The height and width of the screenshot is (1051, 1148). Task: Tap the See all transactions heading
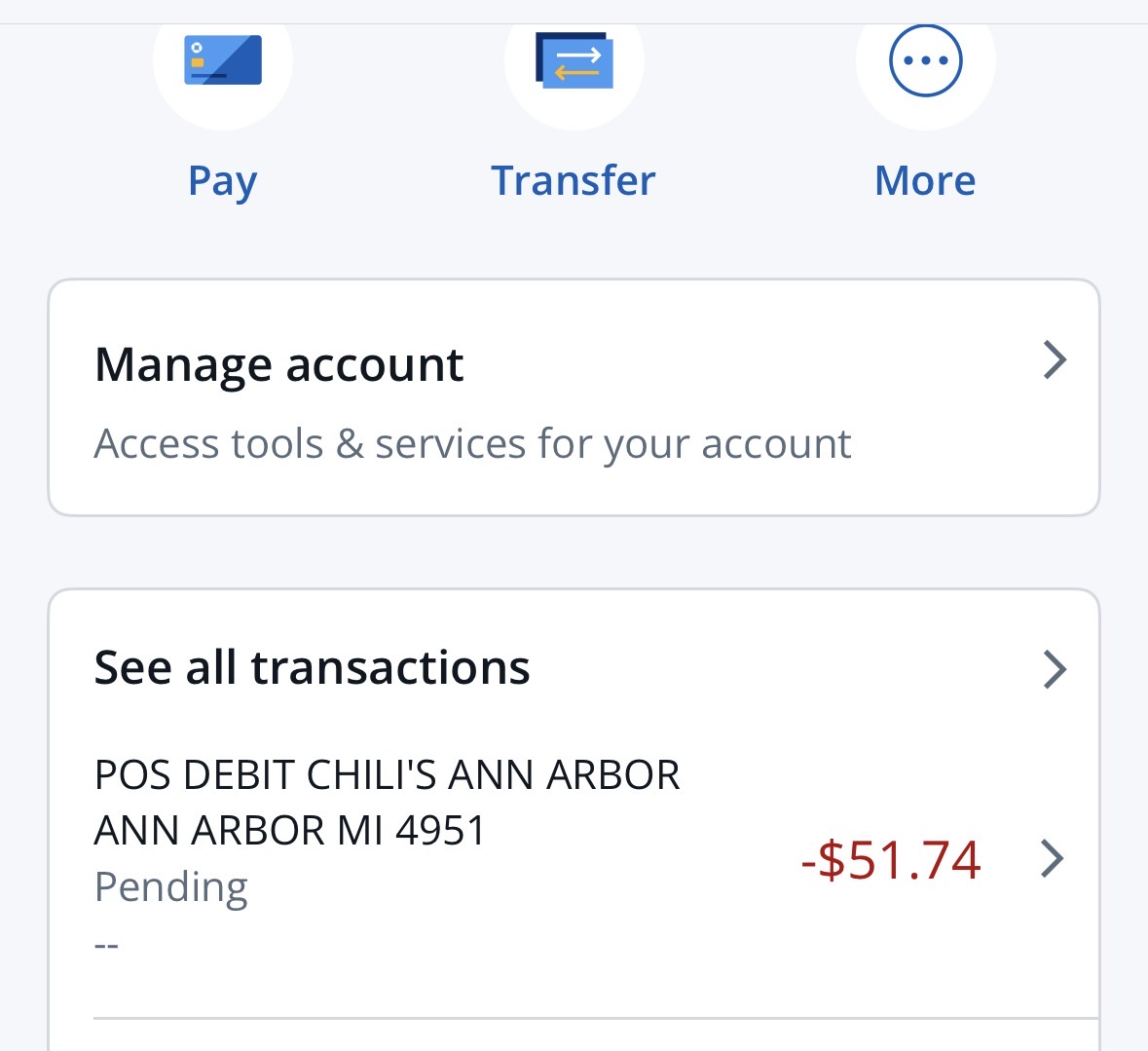312,668
